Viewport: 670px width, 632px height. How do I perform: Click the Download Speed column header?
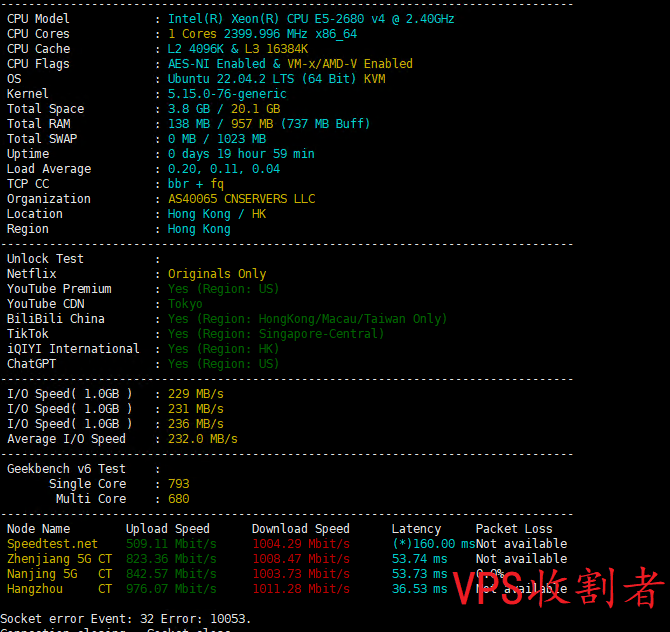(300, 529)
